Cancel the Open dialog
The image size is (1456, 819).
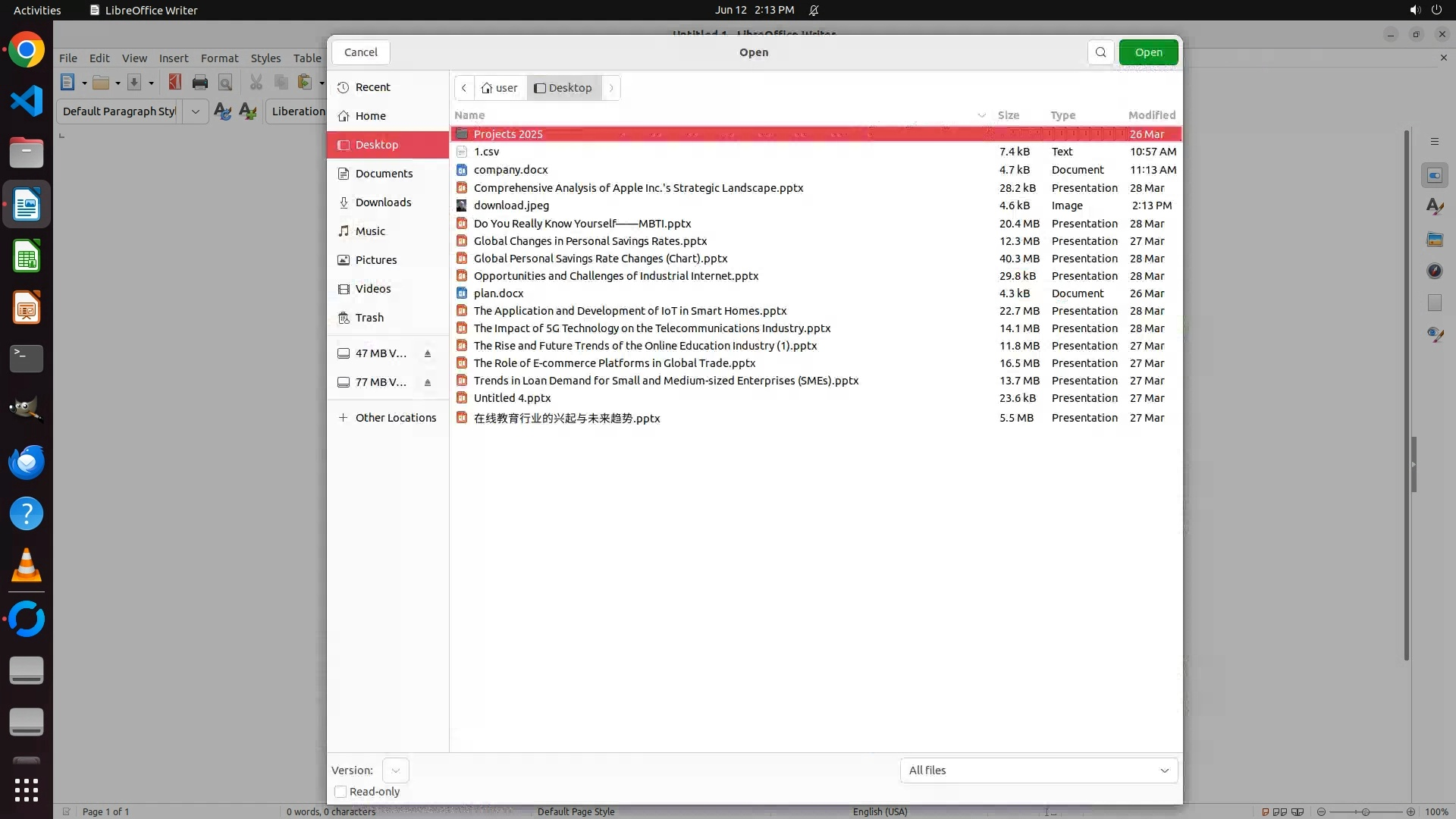tap(360, 52)
